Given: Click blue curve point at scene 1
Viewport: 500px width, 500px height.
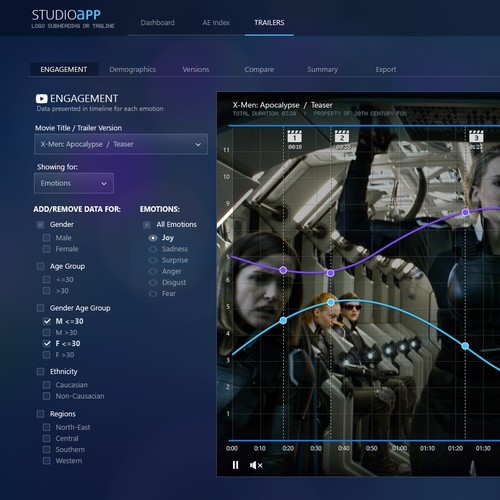Looking at the screenshot, I should pos(283,321).
